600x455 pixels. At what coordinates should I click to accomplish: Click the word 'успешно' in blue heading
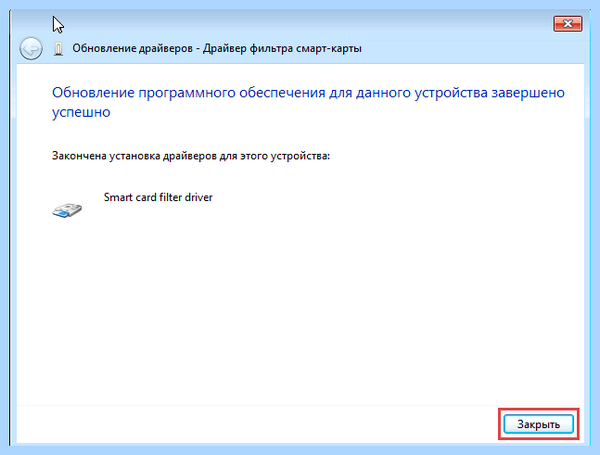pyautogui.click(x=81, y=112)
